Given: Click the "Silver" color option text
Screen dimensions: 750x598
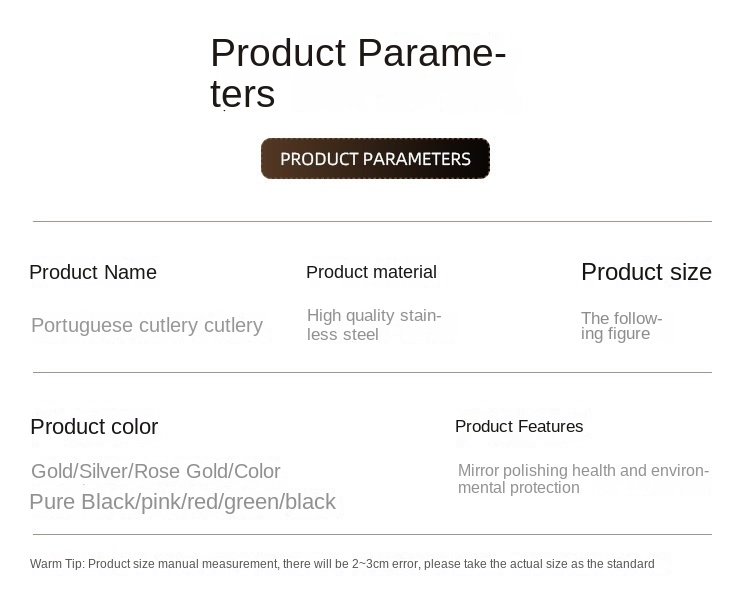Looking at the screenshot, I should tap(103, 471).
